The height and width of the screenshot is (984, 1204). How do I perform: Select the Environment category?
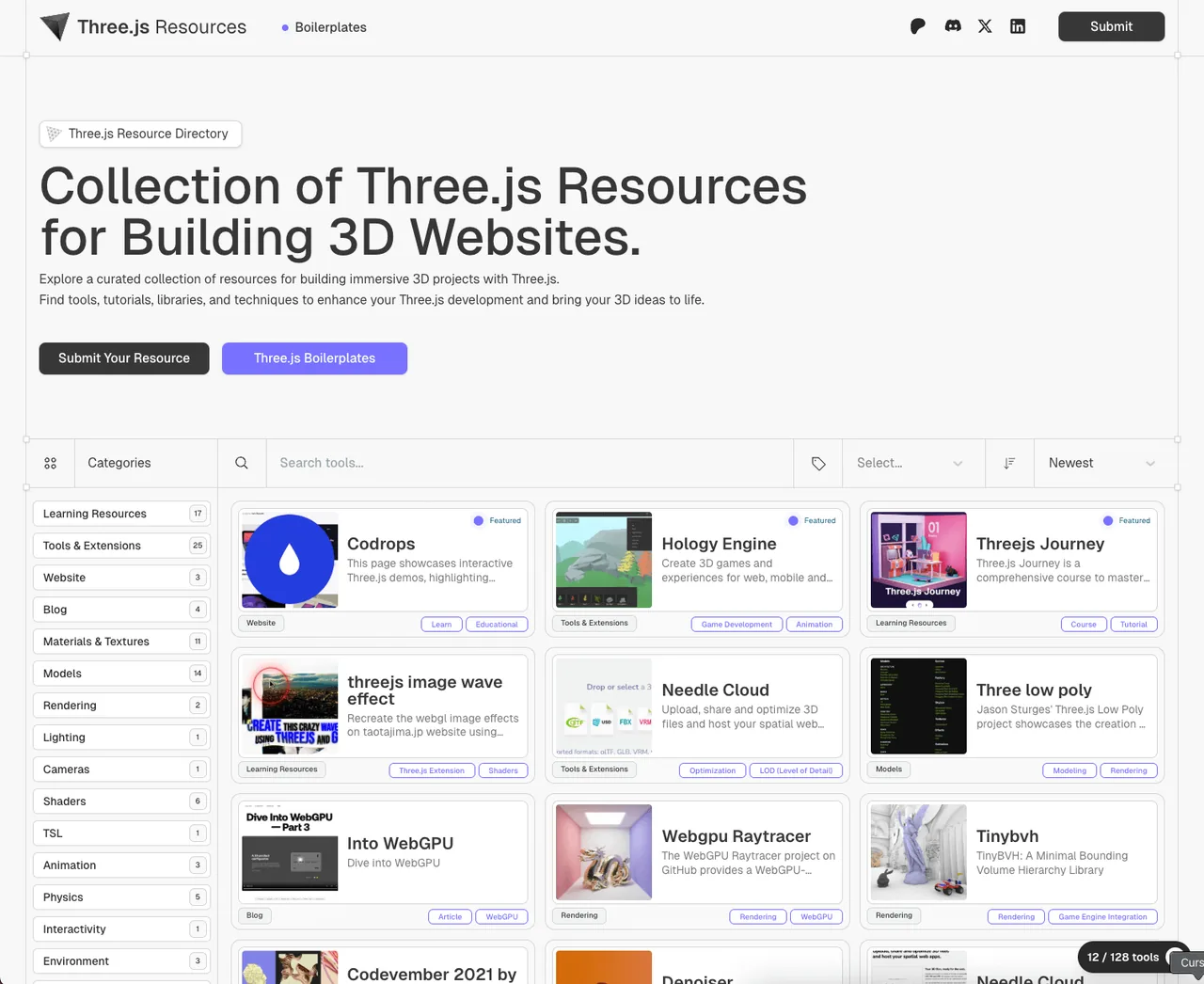(121, 961)
